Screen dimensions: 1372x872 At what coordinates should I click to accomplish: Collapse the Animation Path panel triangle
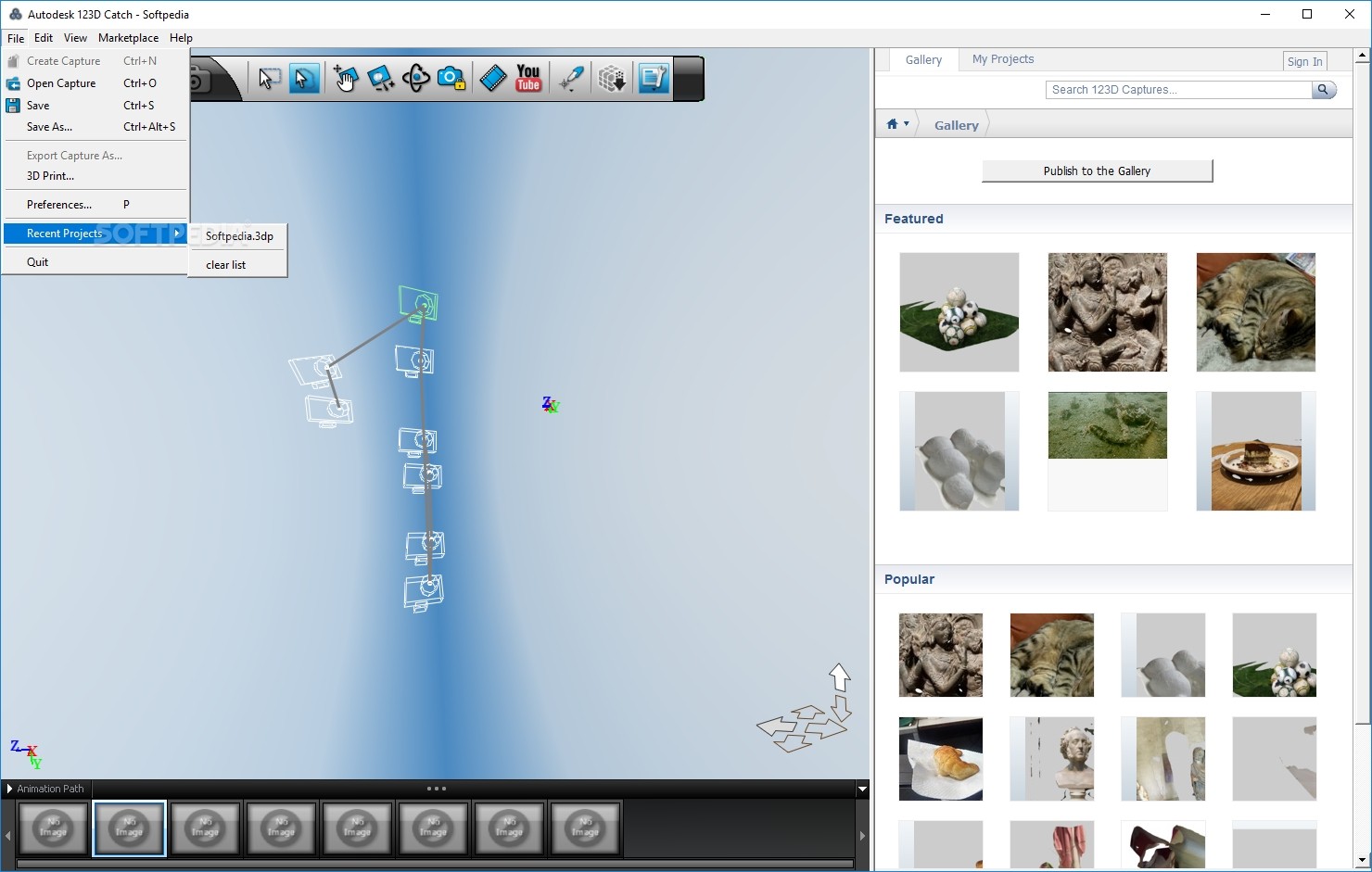click(9, 789)
